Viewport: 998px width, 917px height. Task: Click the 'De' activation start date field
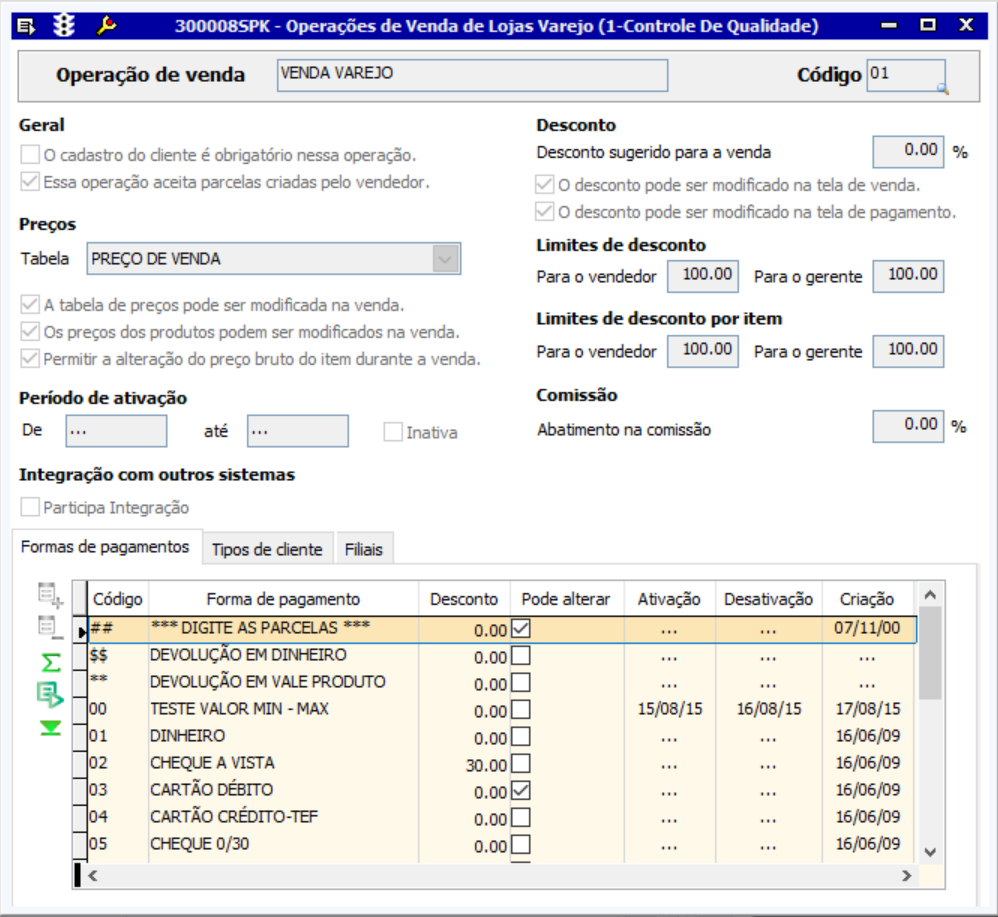pyautogui.click(x=116, y=431)
